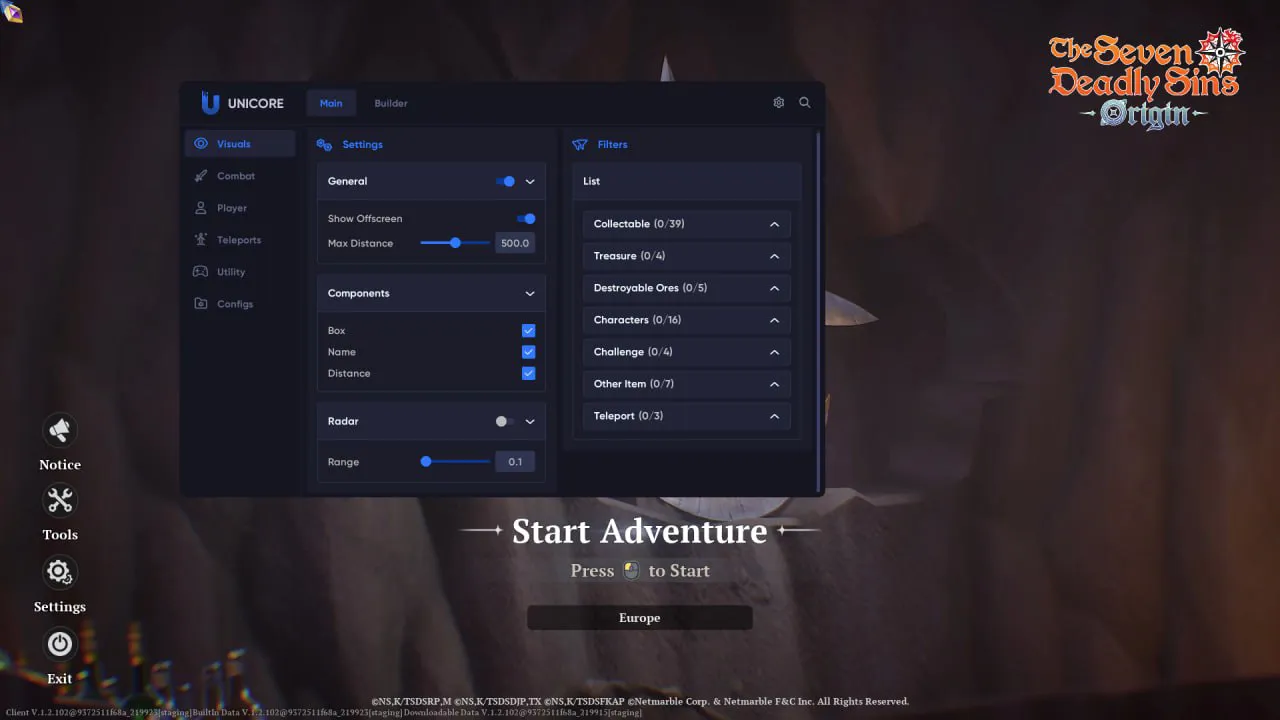Click the Start Adventure title
The image size is (1280, 720).
click(x=639, y=531)
